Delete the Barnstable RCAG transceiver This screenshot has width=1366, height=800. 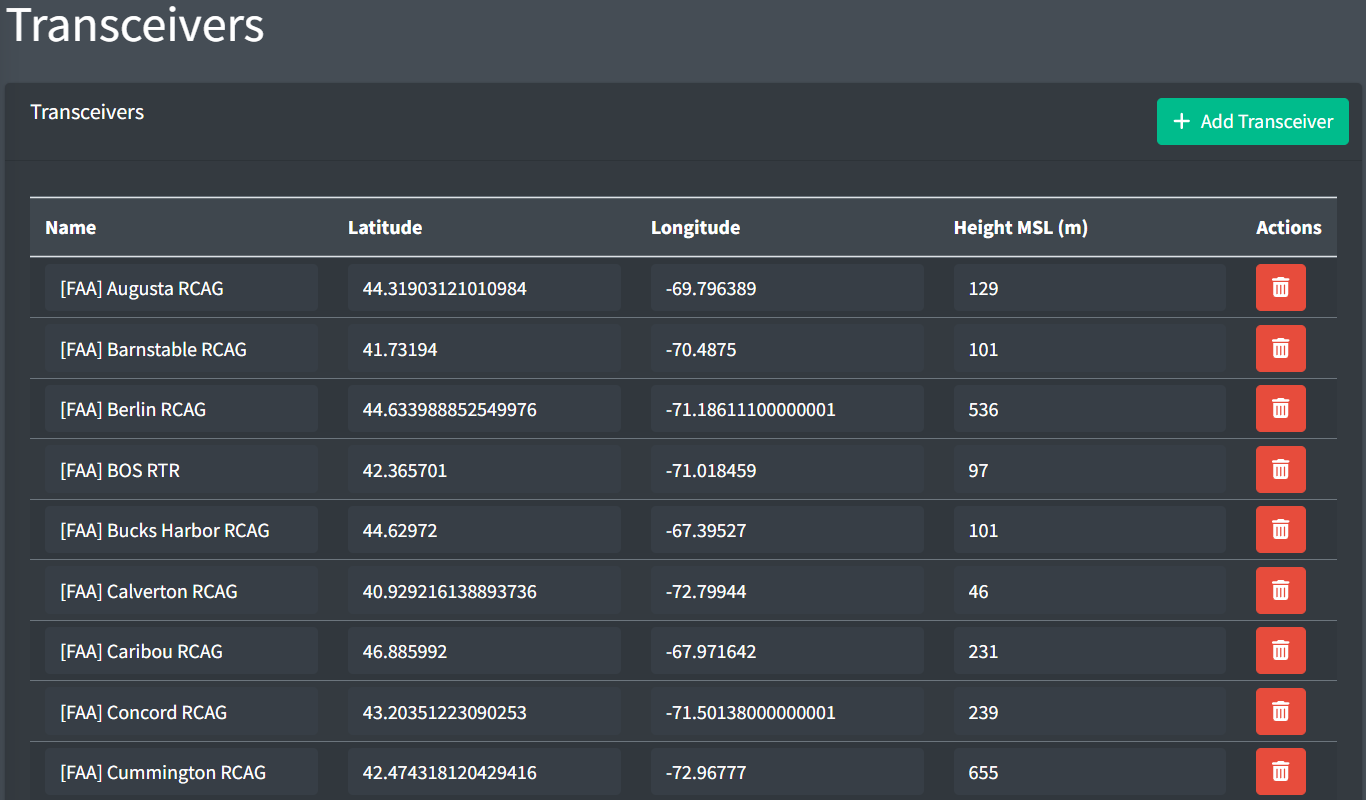[x=1280, y=348]
